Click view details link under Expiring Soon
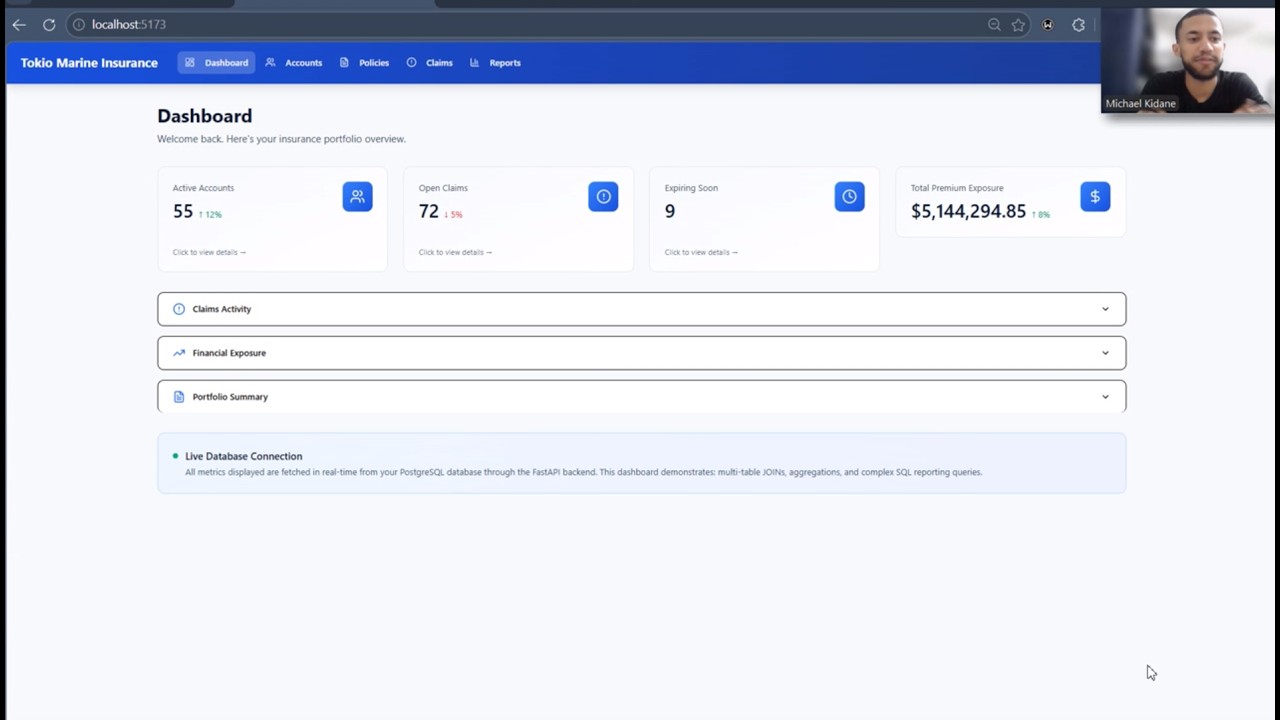This screenshot has height=720, width=1280. [701, 252]
